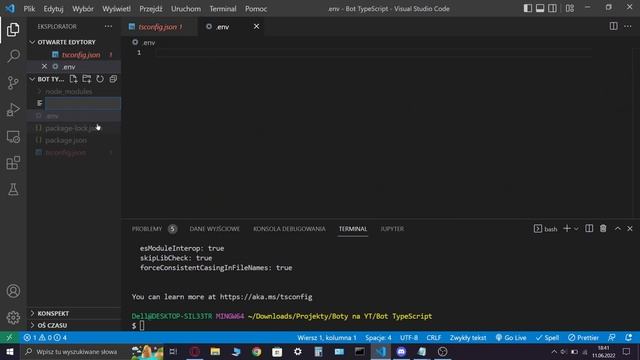Viewport: 640px width, 360px height.
Task: Open Remote Explorer view icon
Action: (x=13, y=136)
